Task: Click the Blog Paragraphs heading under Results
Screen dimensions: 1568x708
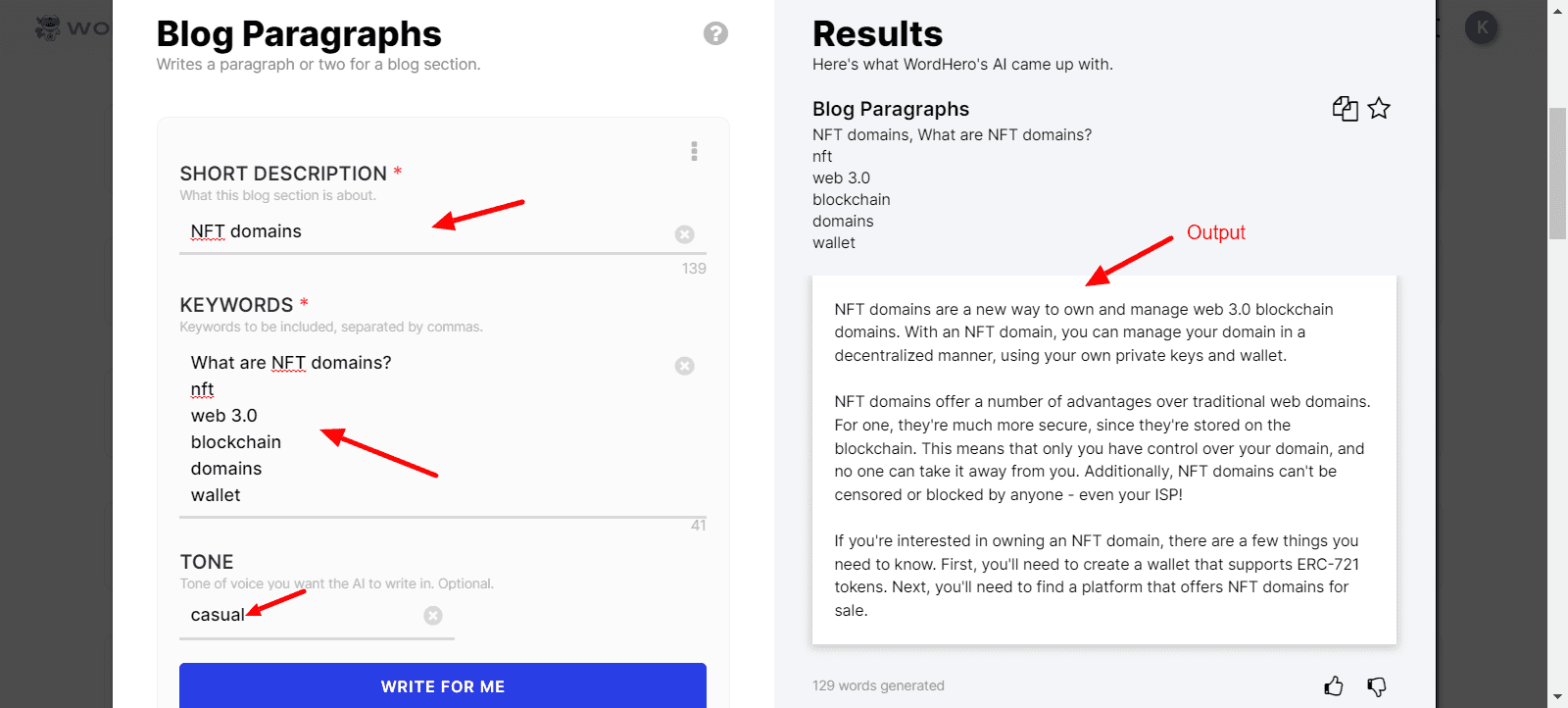Action: coord(890,109)
